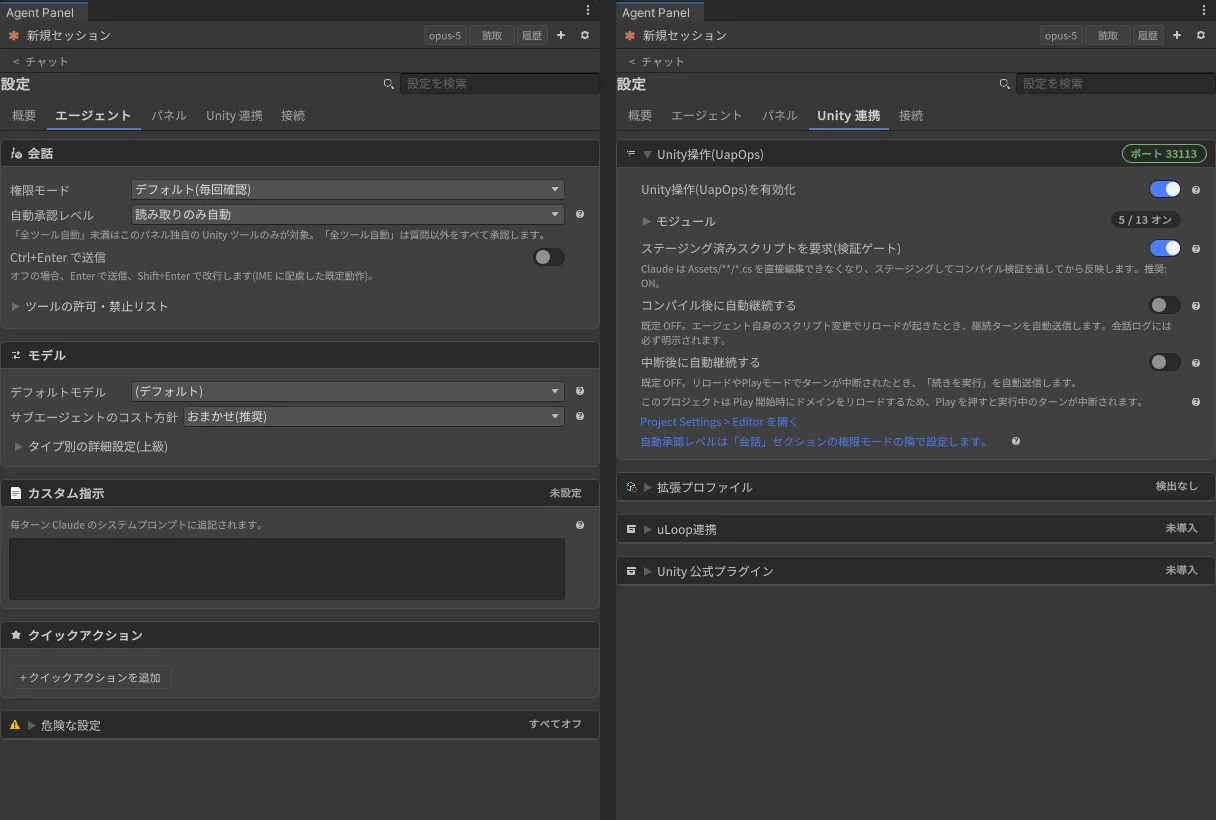Click the asterisk session icon in the left Agent Panel

(14, 35)
